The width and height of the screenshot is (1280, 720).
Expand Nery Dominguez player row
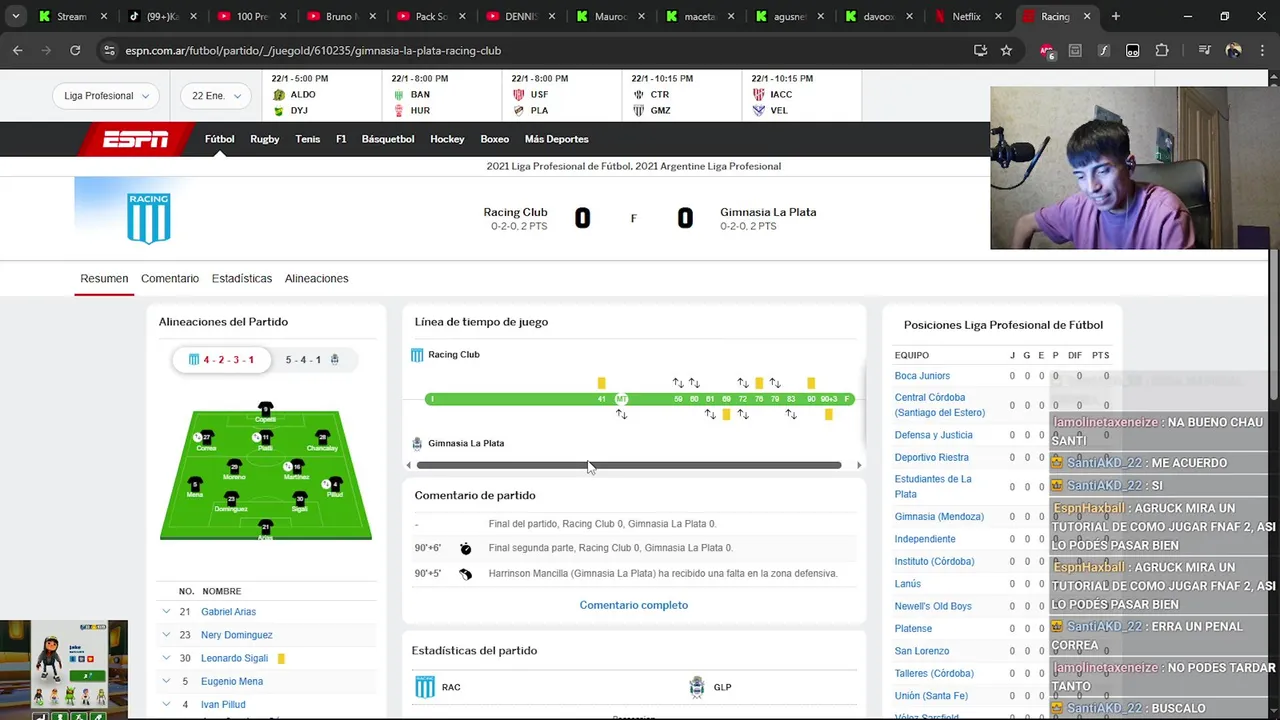point(166,635)
